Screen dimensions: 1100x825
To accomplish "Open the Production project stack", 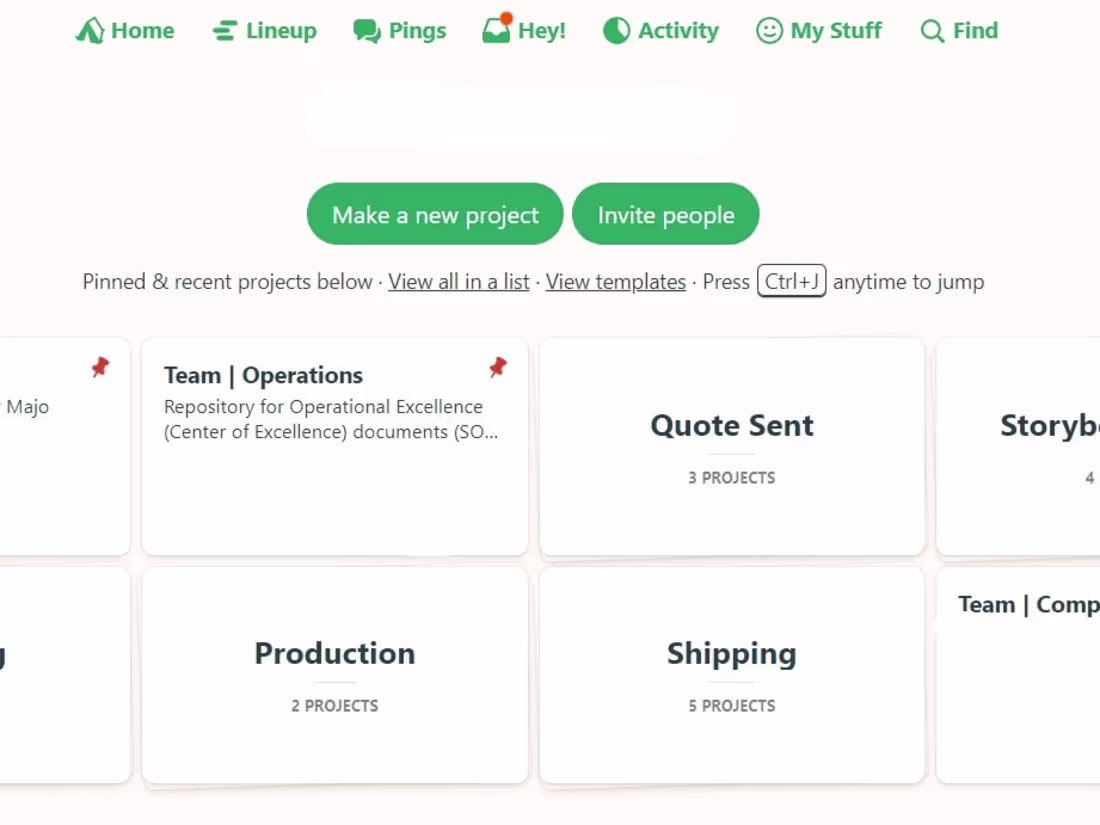I will [x=334, y=675].
